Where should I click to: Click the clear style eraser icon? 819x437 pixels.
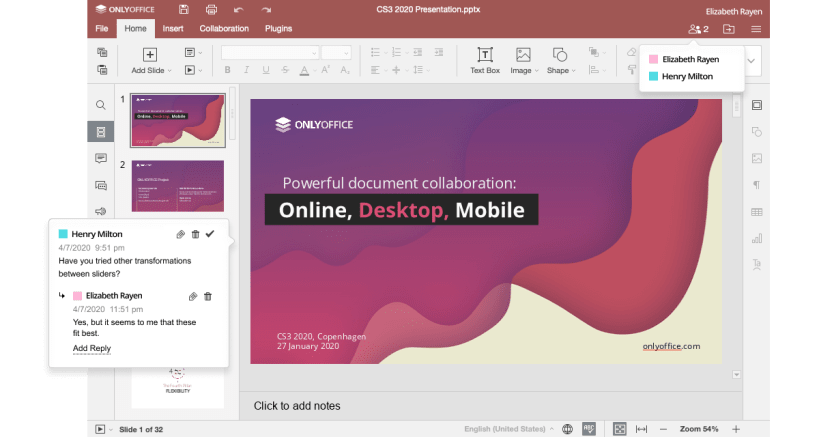(x=631, y=52)
